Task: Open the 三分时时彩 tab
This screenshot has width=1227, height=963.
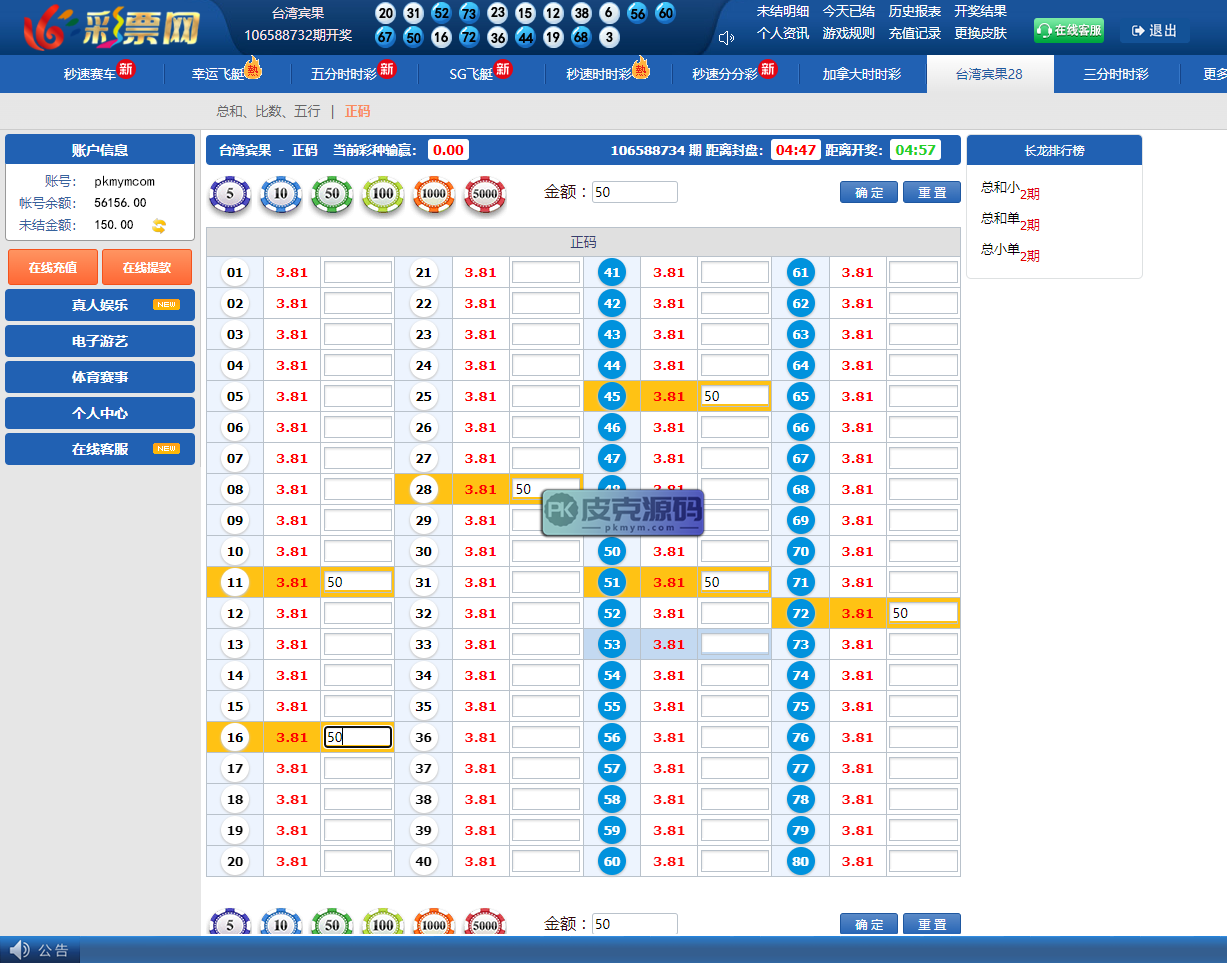Action: click(x=1115, y=74)
